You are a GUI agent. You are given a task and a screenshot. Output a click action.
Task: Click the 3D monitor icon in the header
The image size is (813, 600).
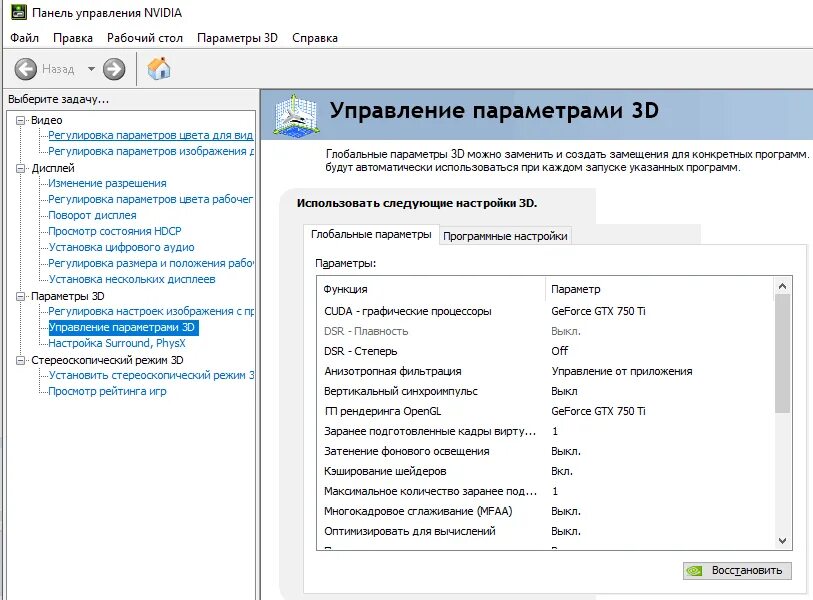(295, 113)
